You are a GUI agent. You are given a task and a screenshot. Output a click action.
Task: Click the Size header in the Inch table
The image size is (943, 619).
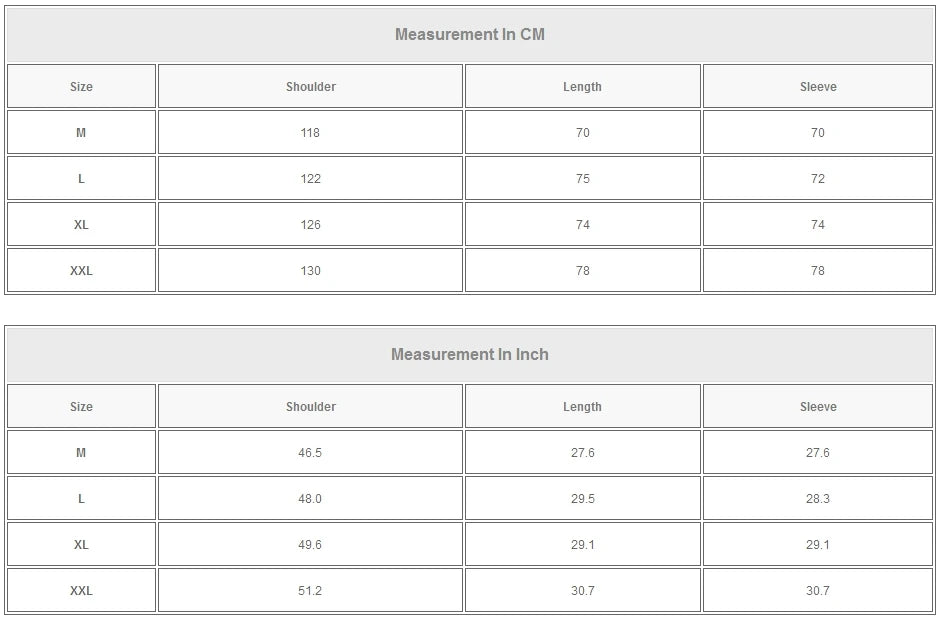tap(81, 407)
